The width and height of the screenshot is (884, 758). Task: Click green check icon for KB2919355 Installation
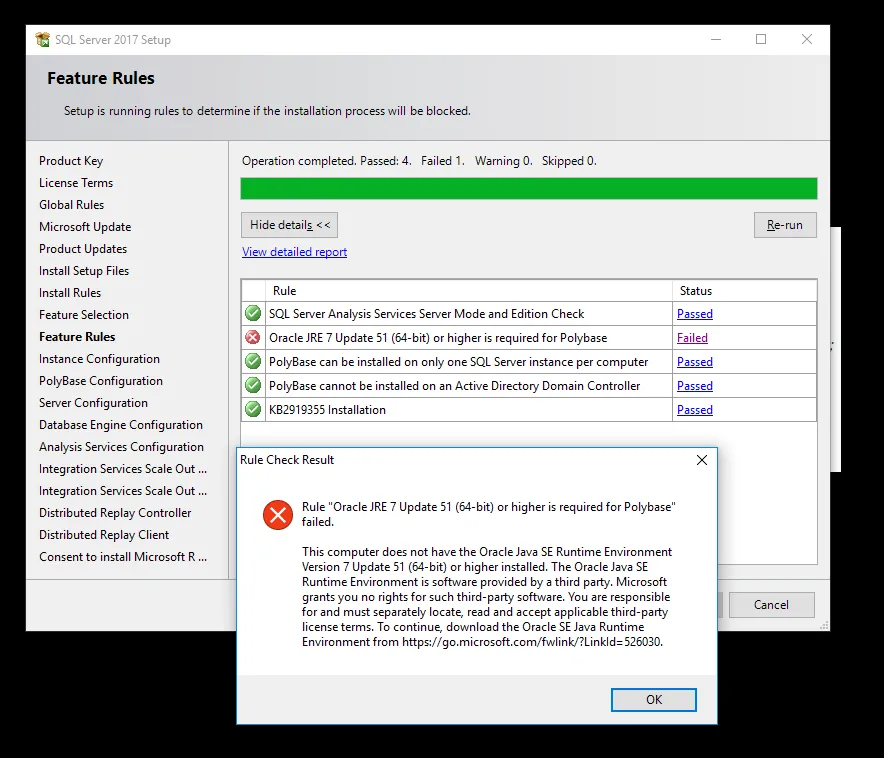[x=253, y=410]
